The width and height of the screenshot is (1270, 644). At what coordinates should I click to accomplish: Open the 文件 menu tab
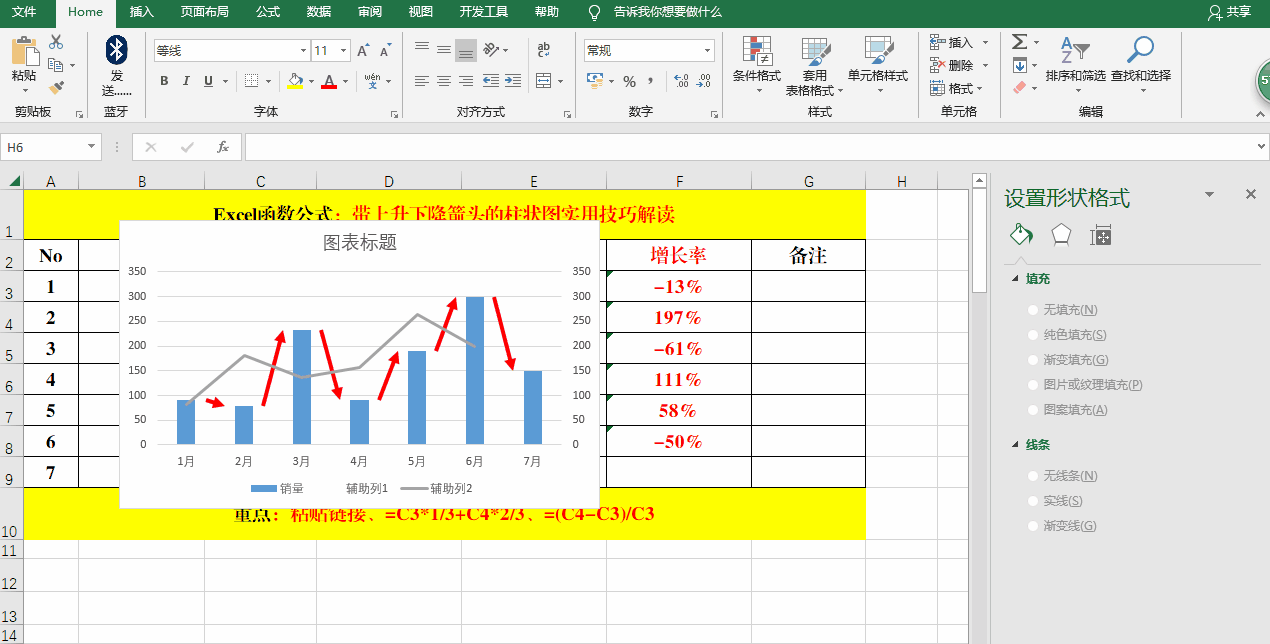[24, 12]
